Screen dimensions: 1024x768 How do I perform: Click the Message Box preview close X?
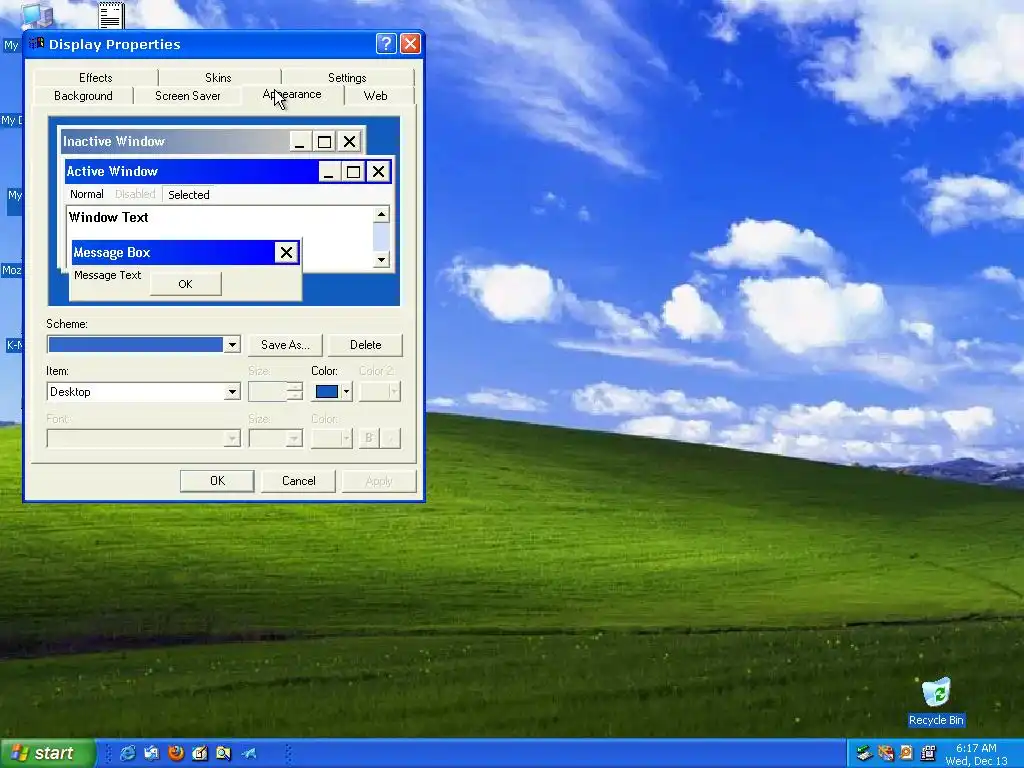(286, 253)
